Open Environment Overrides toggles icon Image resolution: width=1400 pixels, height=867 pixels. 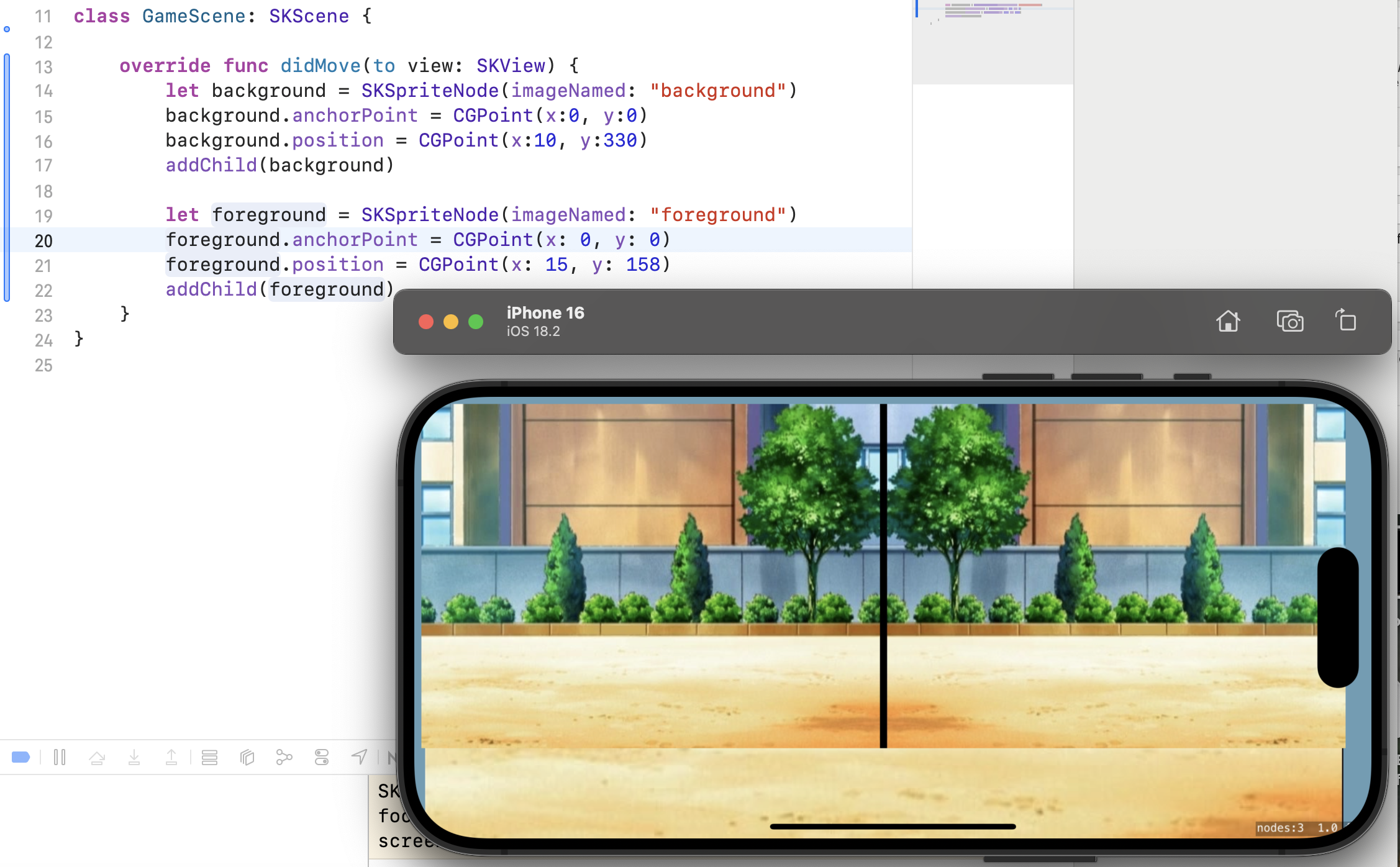pyautogui.click(x=322, y=757)
